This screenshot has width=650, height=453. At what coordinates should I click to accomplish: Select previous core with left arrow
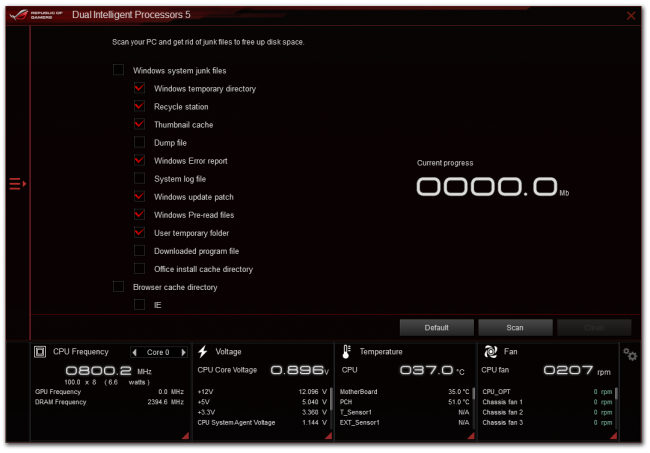point(134,352)
